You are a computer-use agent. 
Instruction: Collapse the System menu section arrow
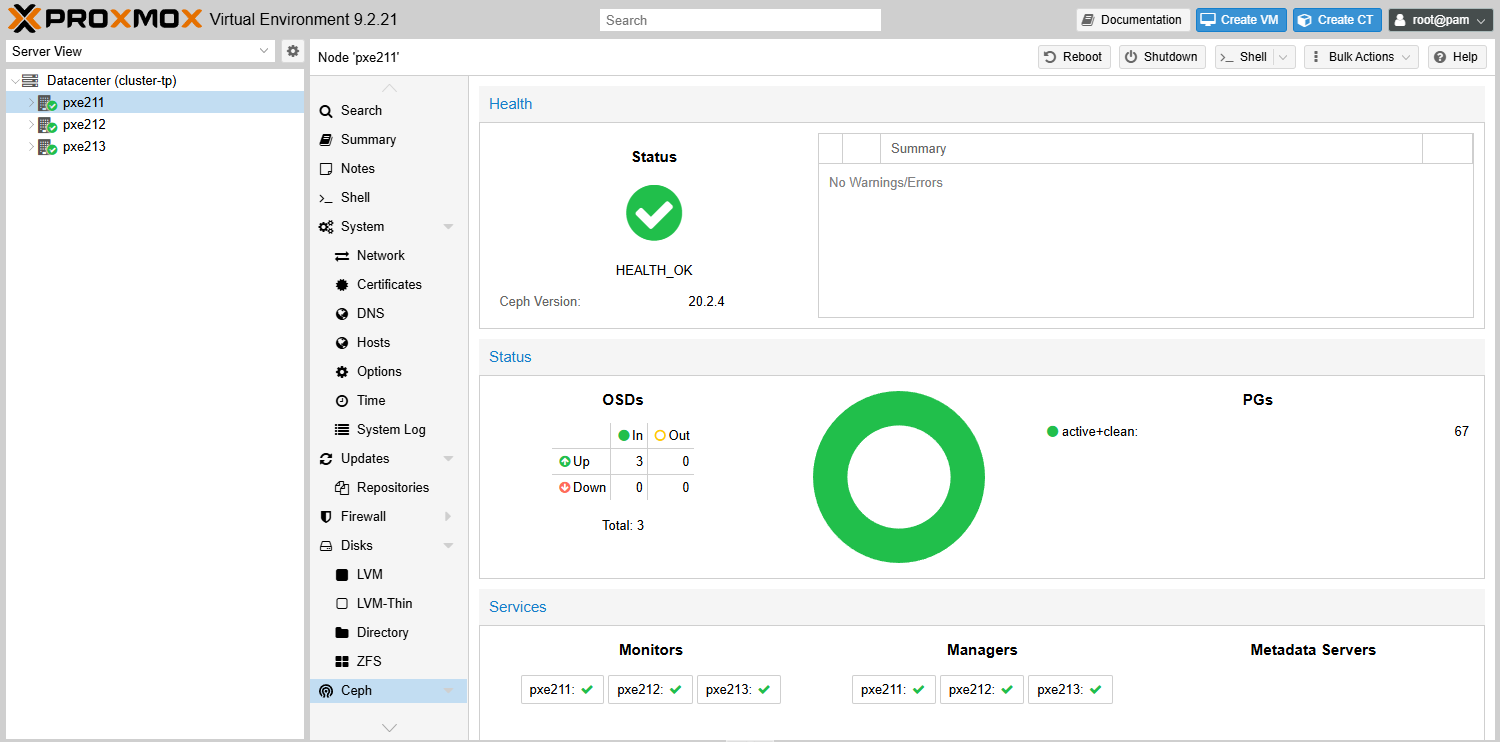pos(448,227)
